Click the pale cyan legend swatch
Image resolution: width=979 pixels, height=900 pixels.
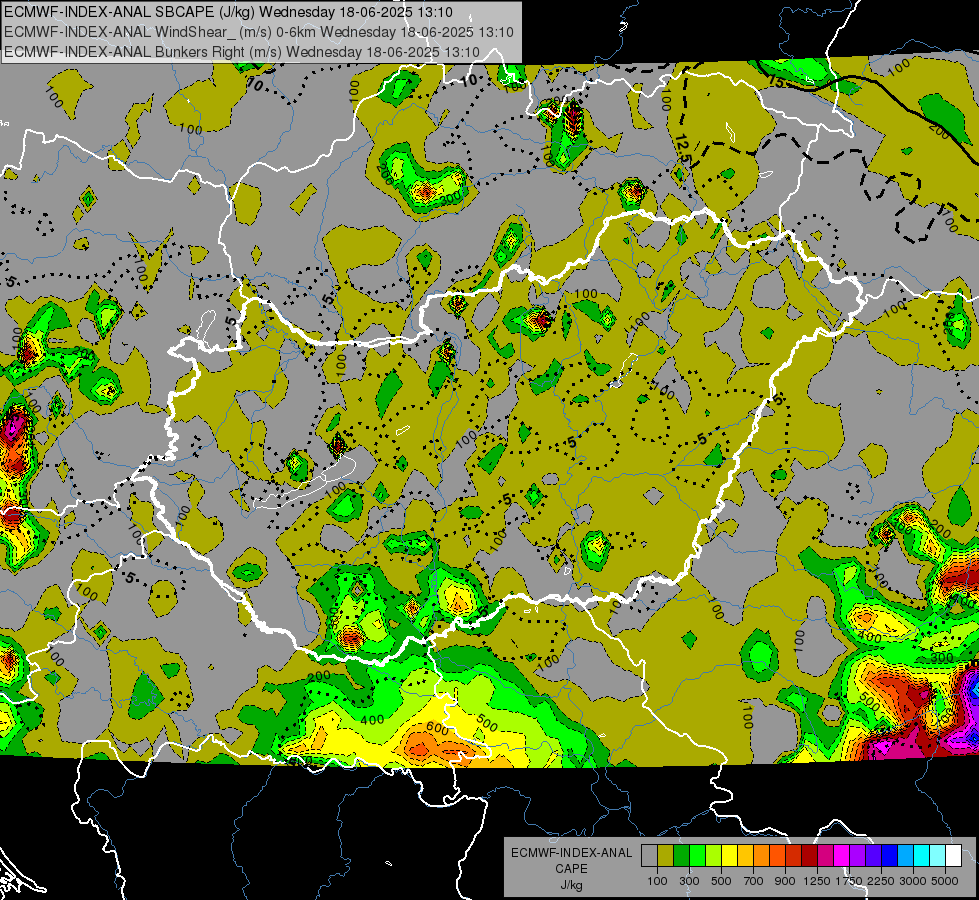coord(938,855)
